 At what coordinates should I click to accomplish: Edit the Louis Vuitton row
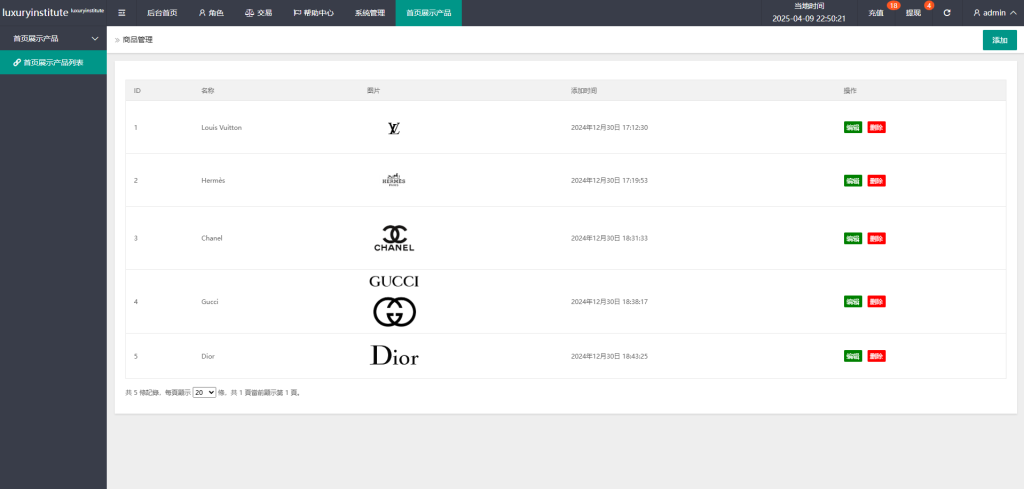(853, 127)
